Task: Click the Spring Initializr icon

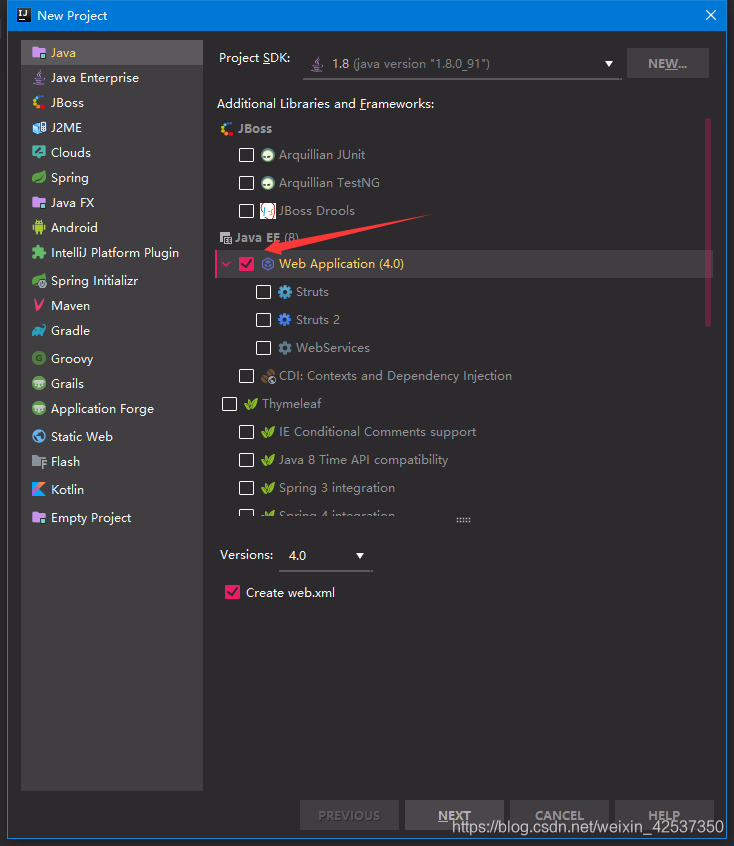Action: (39, 281)
